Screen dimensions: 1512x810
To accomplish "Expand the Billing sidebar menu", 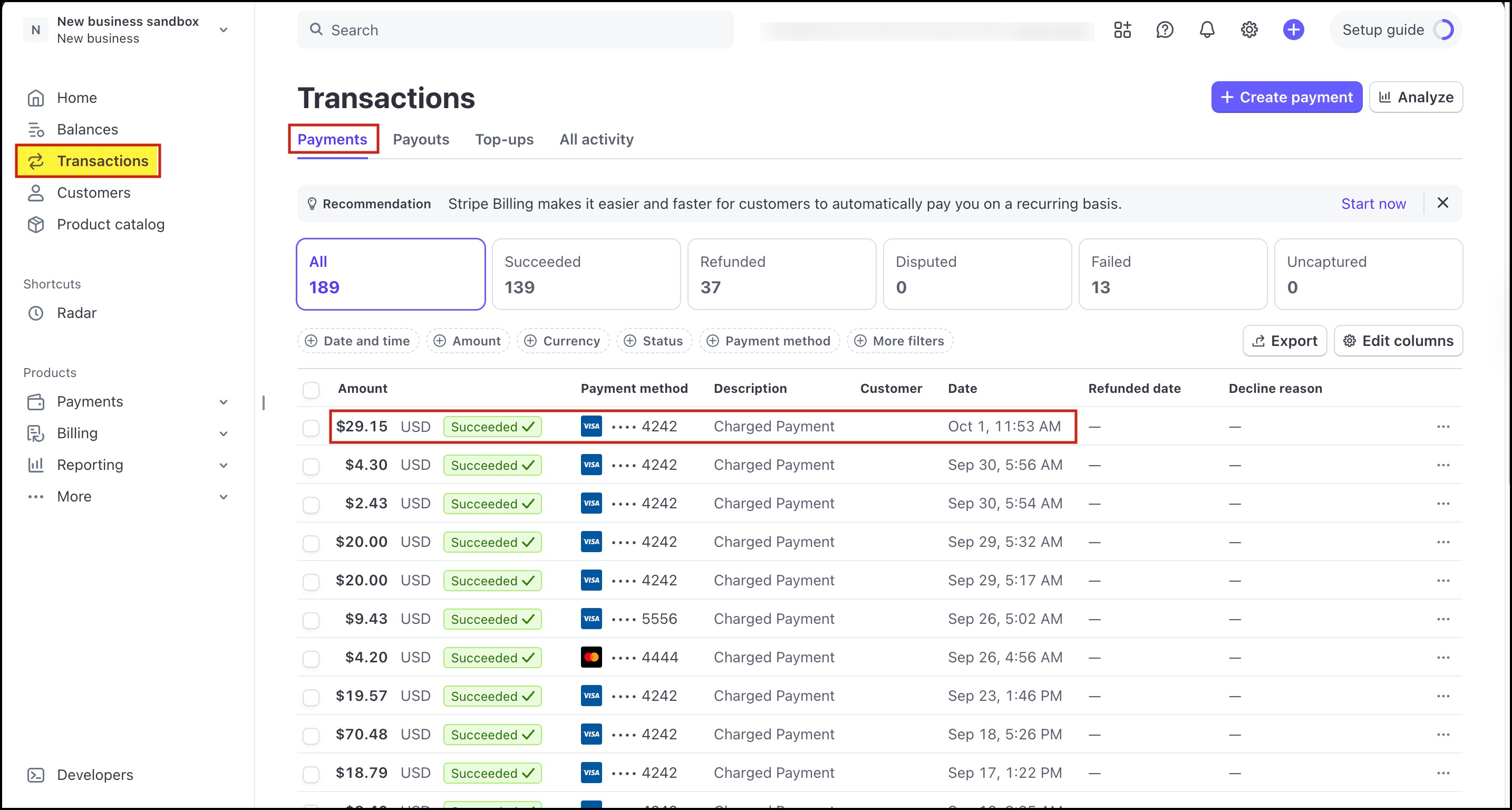I will (223, 434).
